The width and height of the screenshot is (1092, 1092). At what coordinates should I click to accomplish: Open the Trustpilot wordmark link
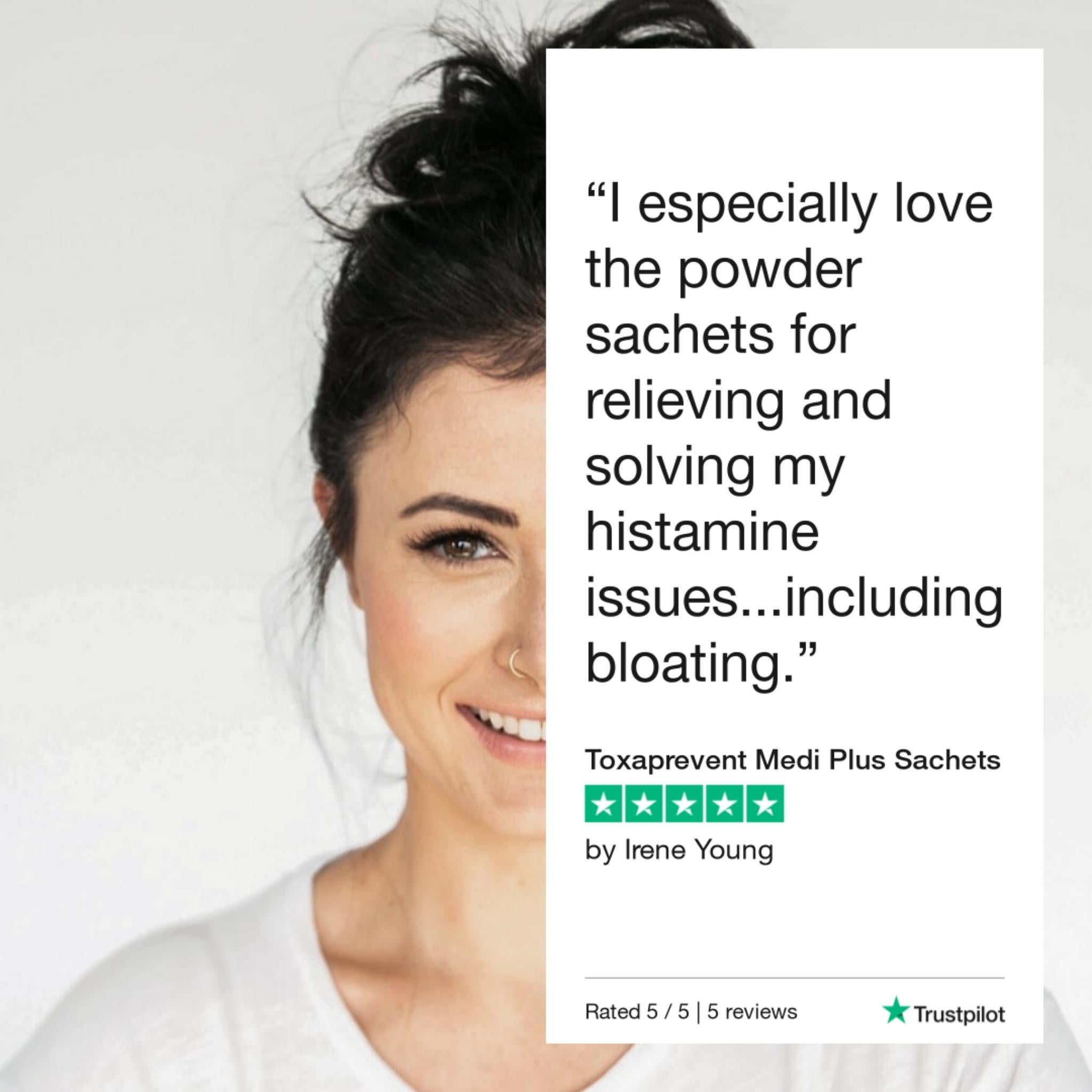point(959,1014)
